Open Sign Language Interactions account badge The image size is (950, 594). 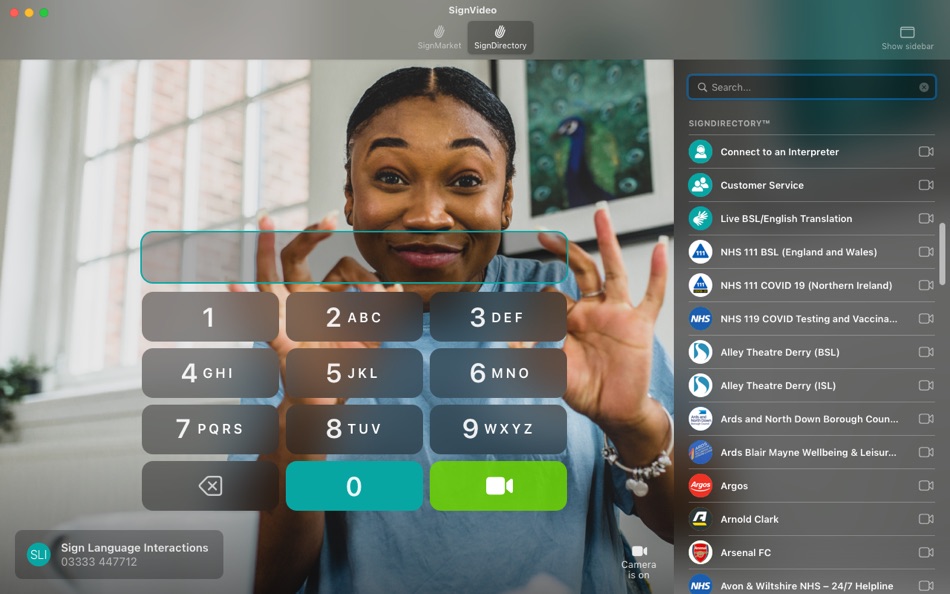pyautogui.click(x=119, y=555)
